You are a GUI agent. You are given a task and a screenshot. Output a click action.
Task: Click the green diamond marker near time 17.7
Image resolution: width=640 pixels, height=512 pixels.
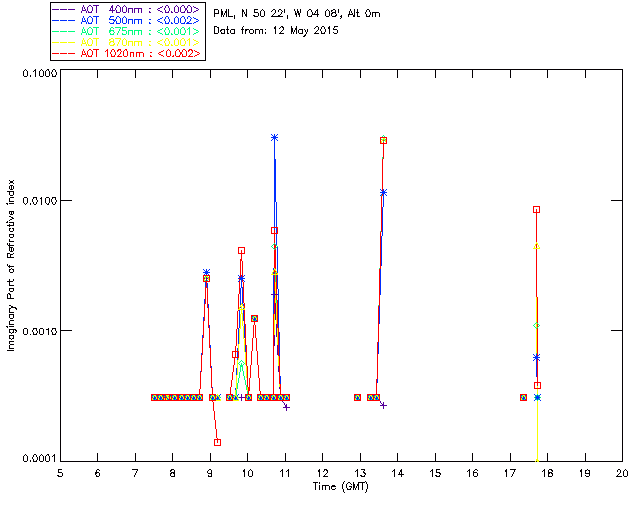tap(537, 325)
